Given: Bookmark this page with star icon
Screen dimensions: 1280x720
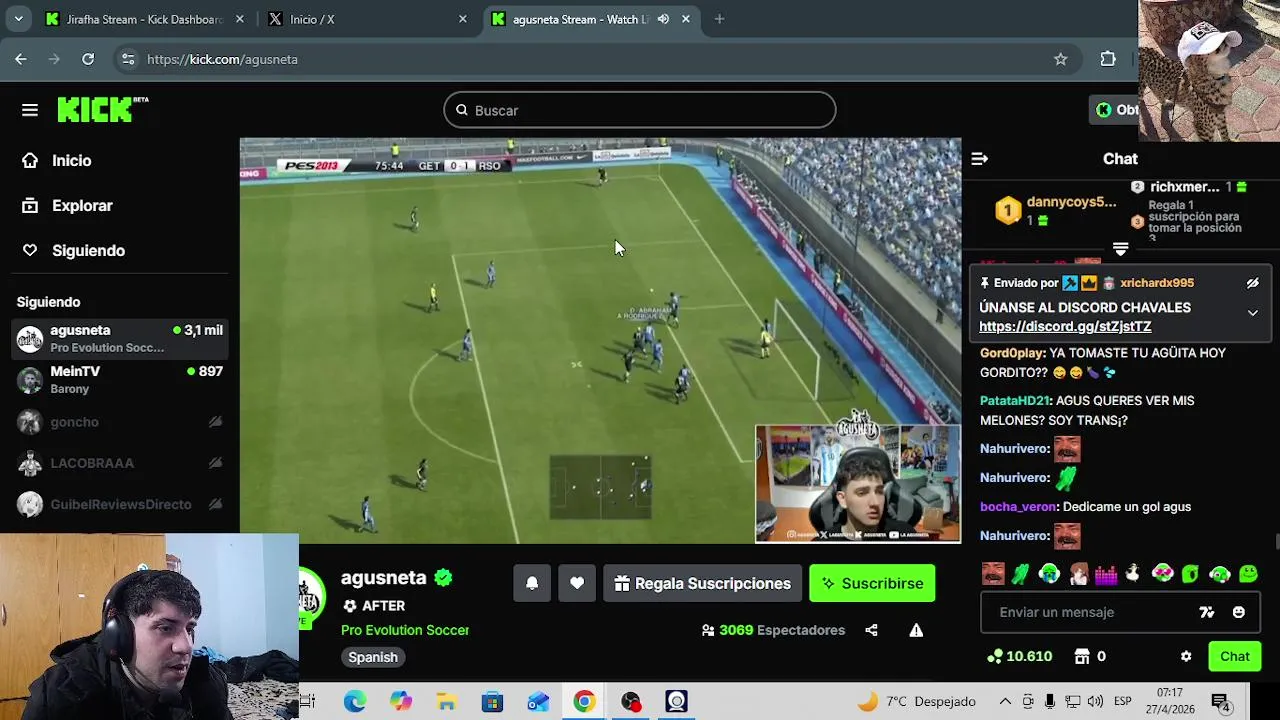Looking at the screenshot, I should (1060, 59).
